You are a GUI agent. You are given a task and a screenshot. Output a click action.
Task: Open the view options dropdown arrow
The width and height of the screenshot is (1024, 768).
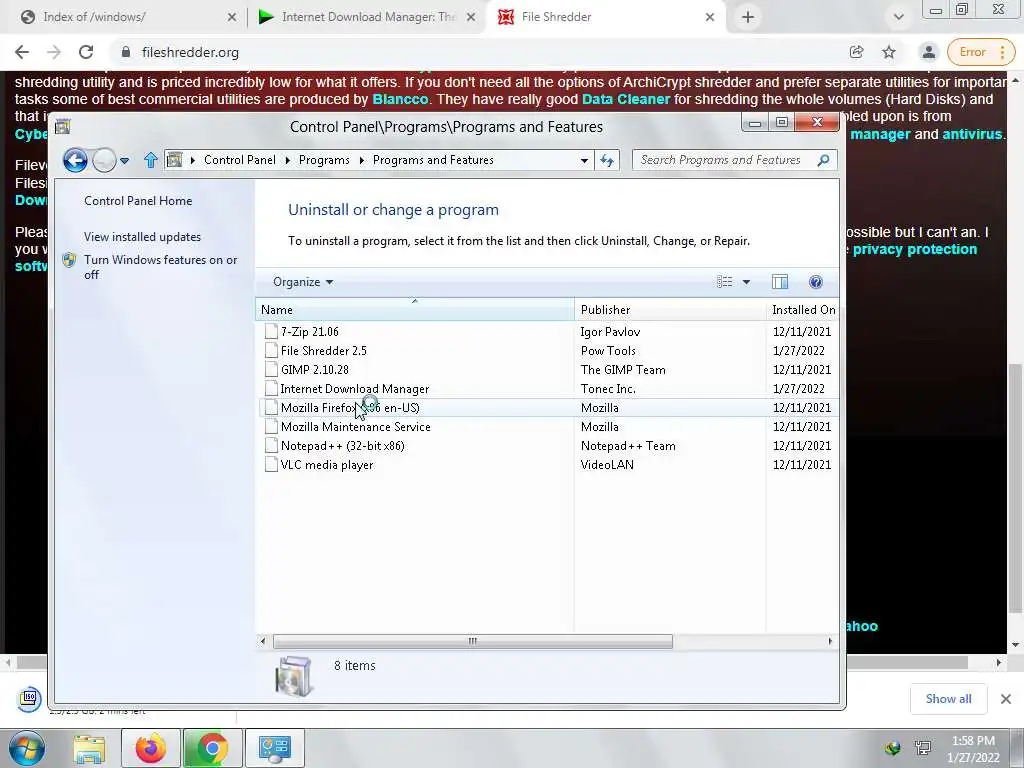click(x=746, y=282)
